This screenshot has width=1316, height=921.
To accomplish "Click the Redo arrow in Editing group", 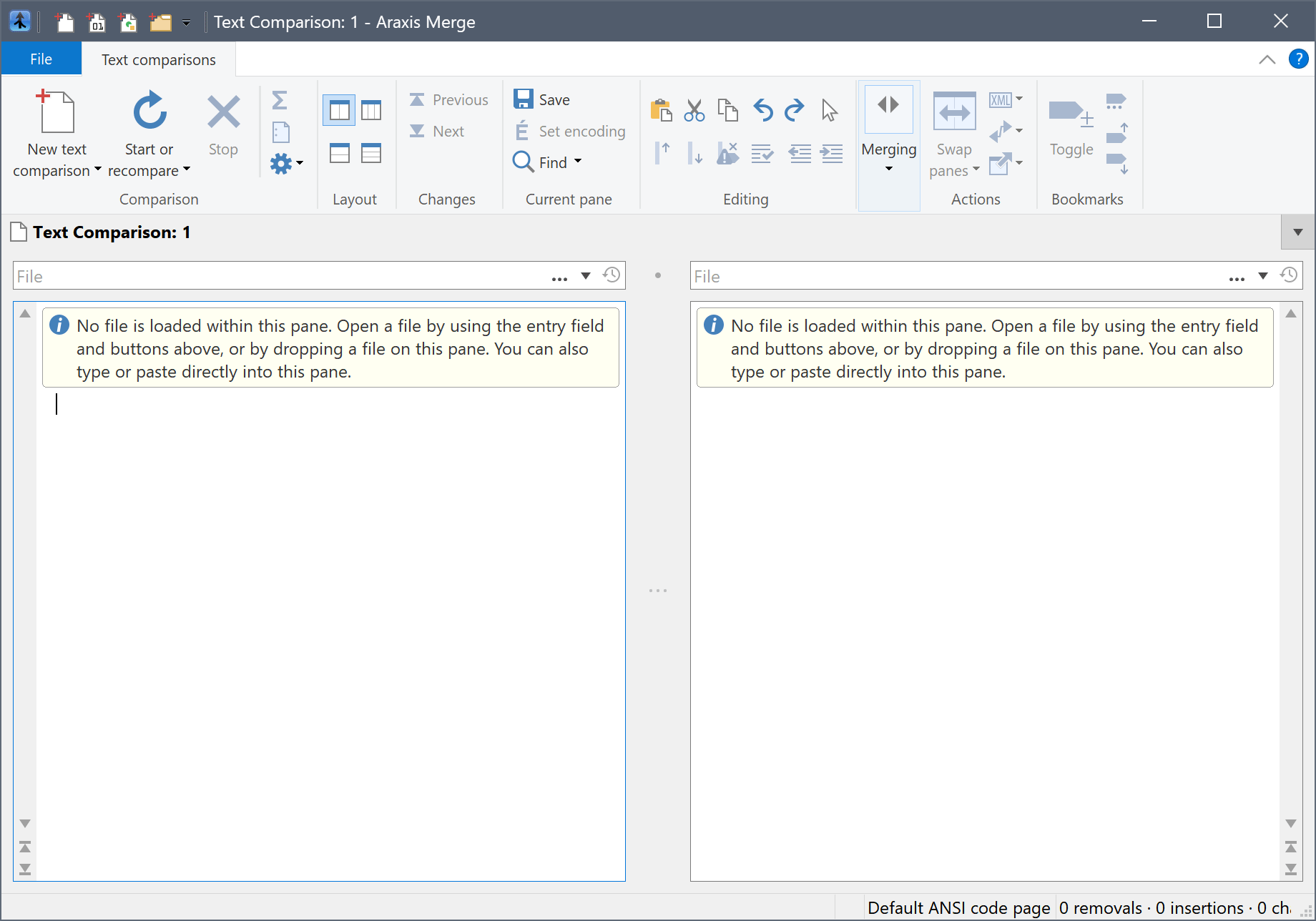I will pos(794,110).
